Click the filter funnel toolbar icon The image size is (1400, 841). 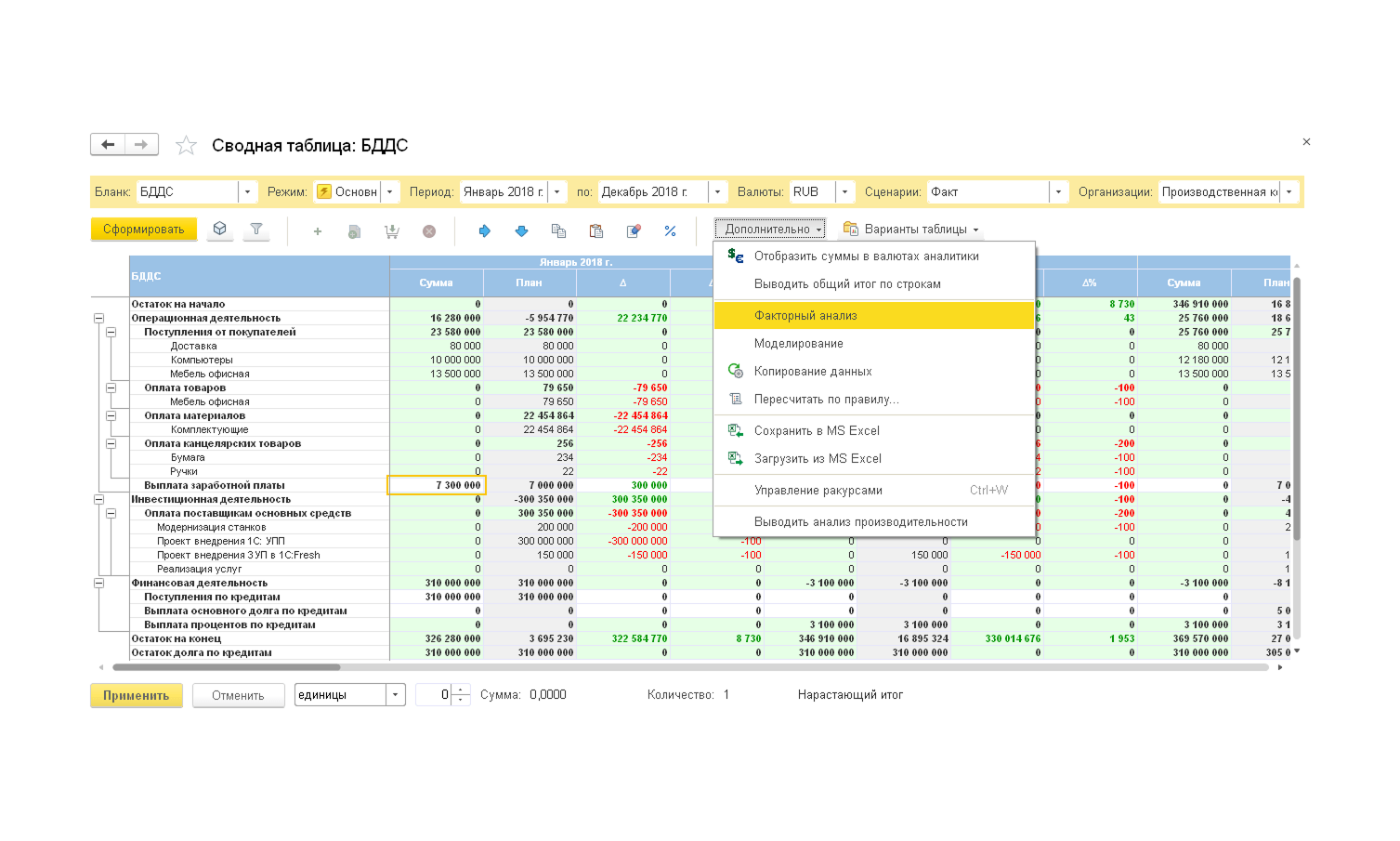click(256, 230)
